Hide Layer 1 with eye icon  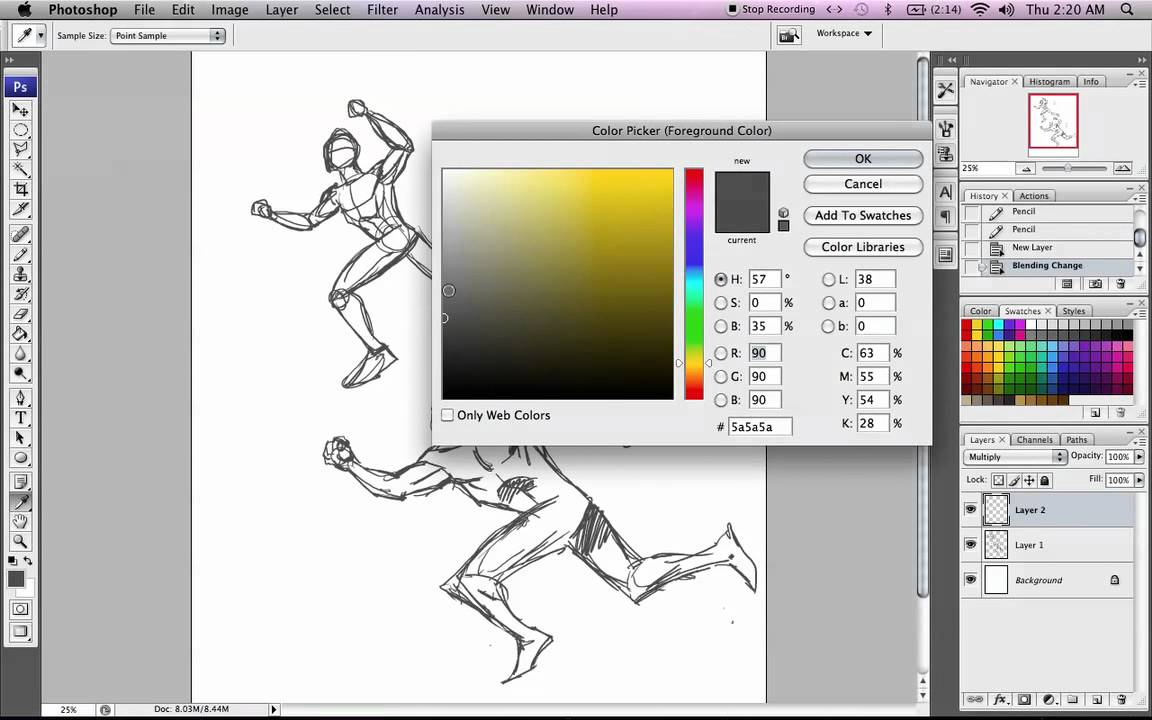coord(971,544)
